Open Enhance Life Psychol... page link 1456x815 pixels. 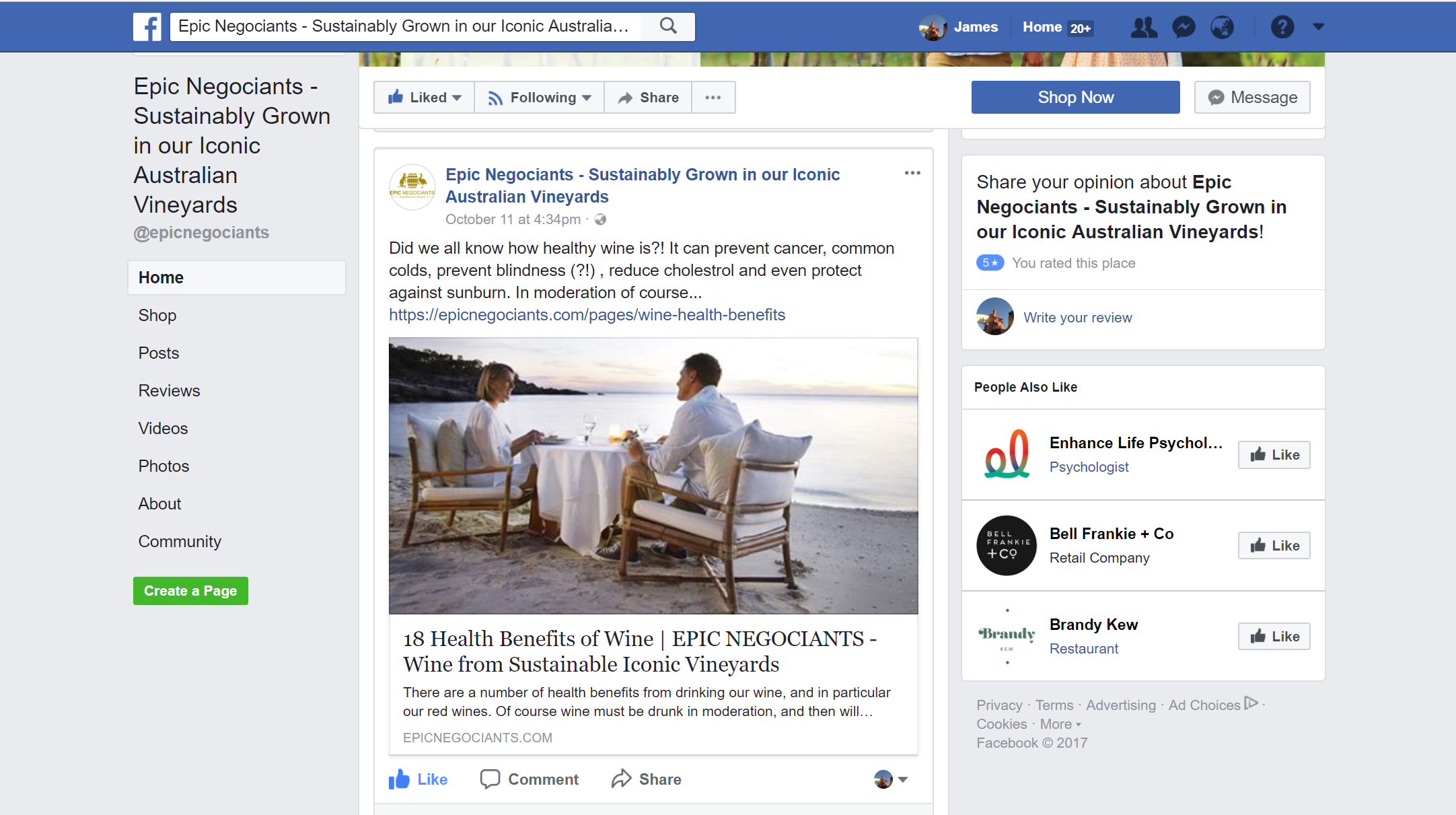tap(1136, 443)
